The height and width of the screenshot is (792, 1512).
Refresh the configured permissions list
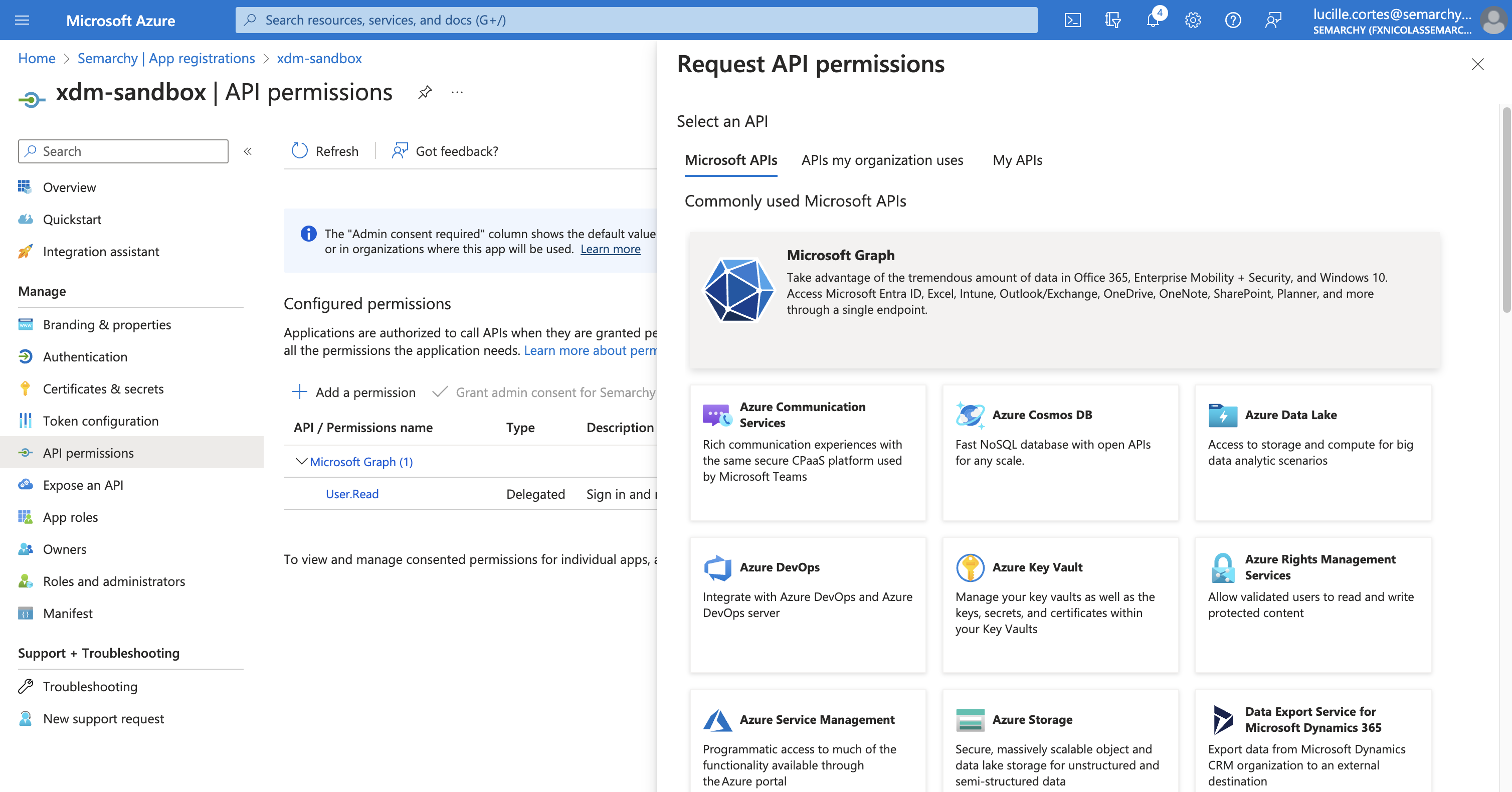pos(324,151)
